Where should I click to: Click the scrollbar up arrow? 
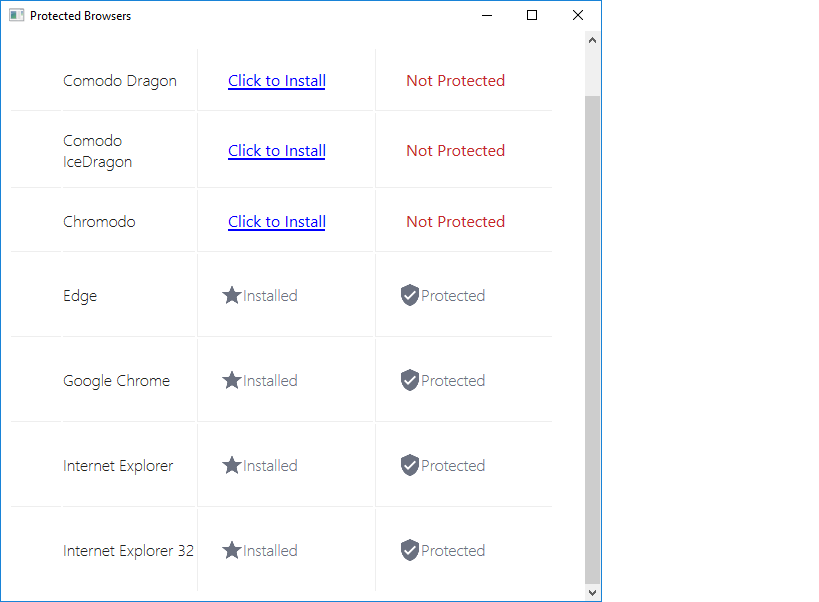tap(592, 41)
